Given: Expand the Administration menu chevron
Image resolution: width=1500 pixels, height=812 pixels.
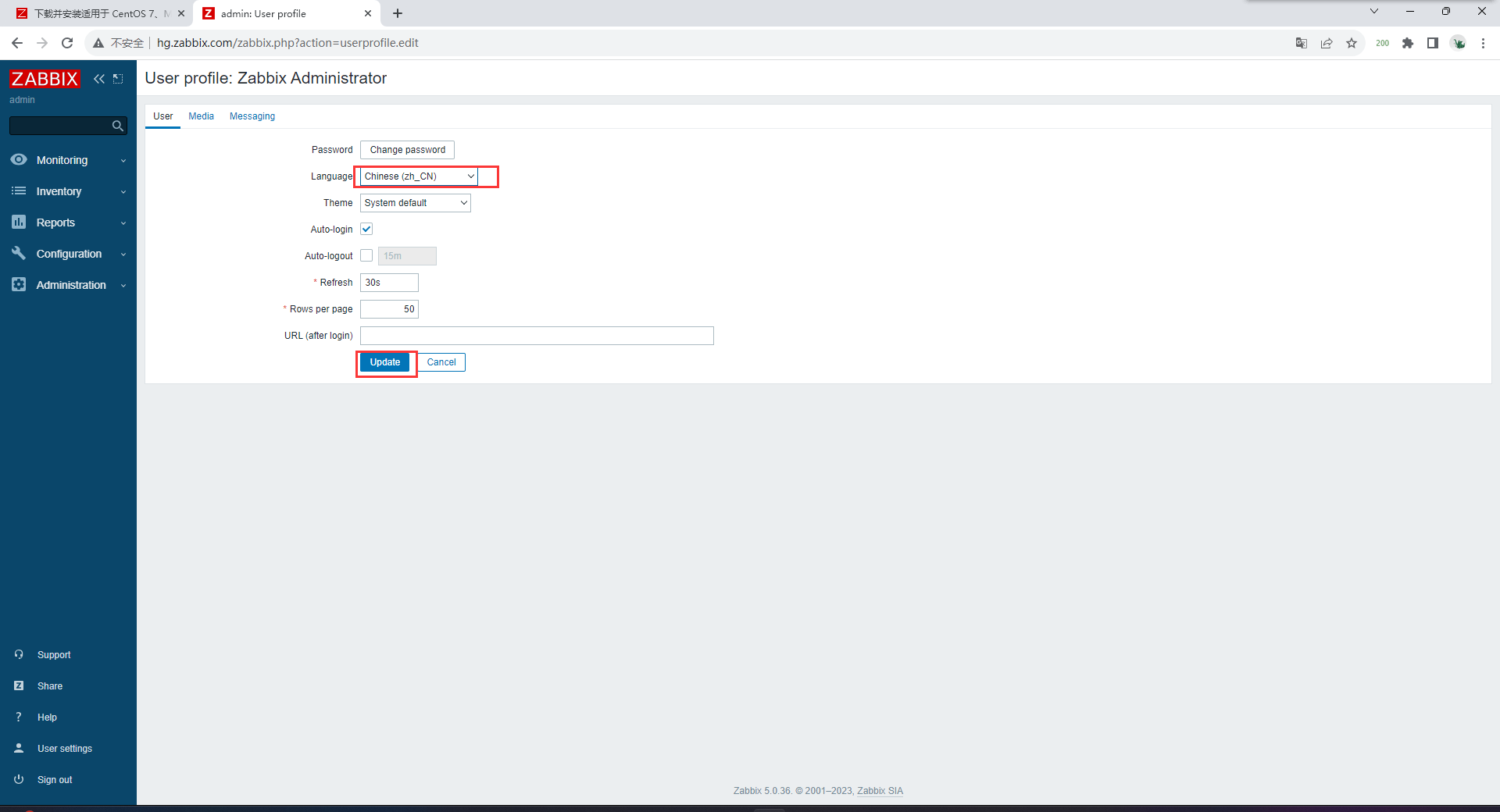Looking at the screenshot, I should point(123,286).
